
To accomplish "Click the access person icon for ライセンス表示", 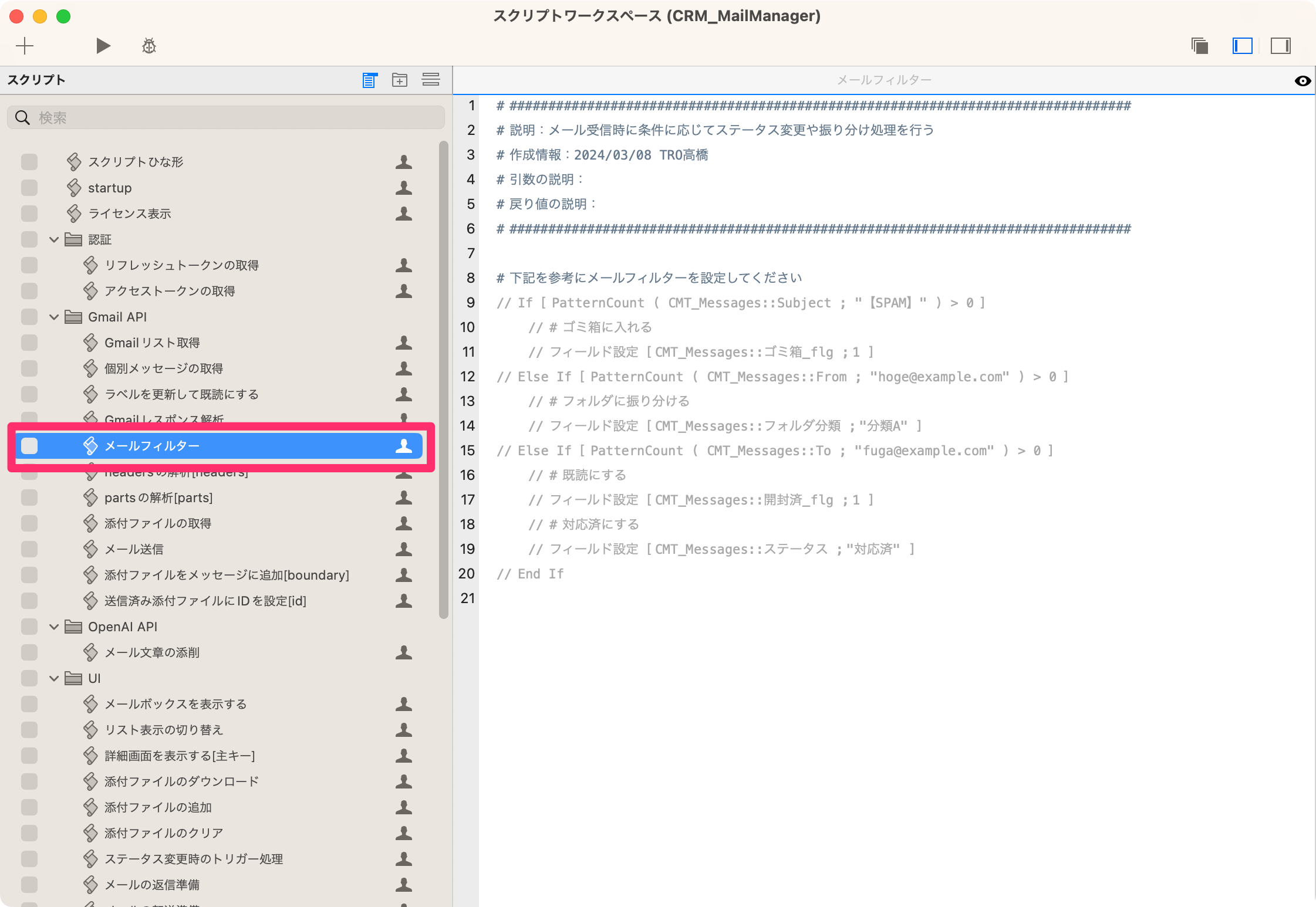I will 404,214.
